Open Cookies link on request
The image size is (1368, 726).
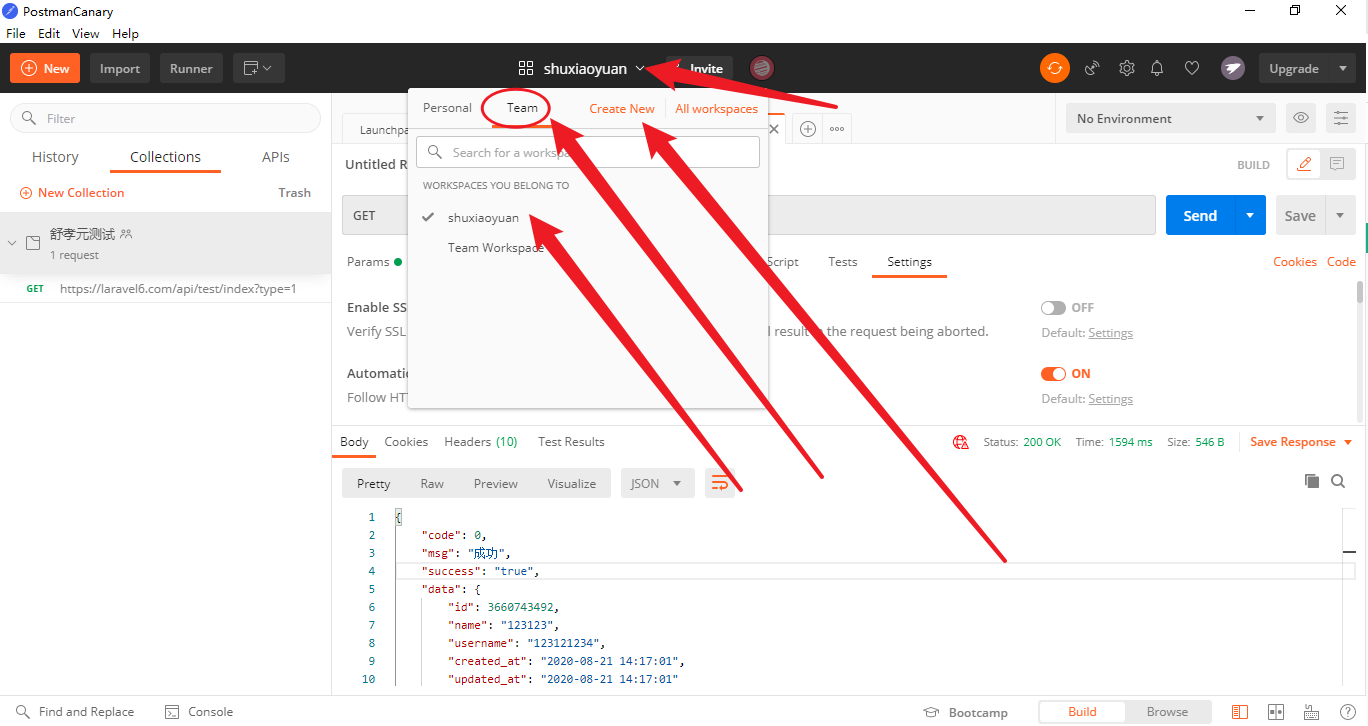point(1295,262)
